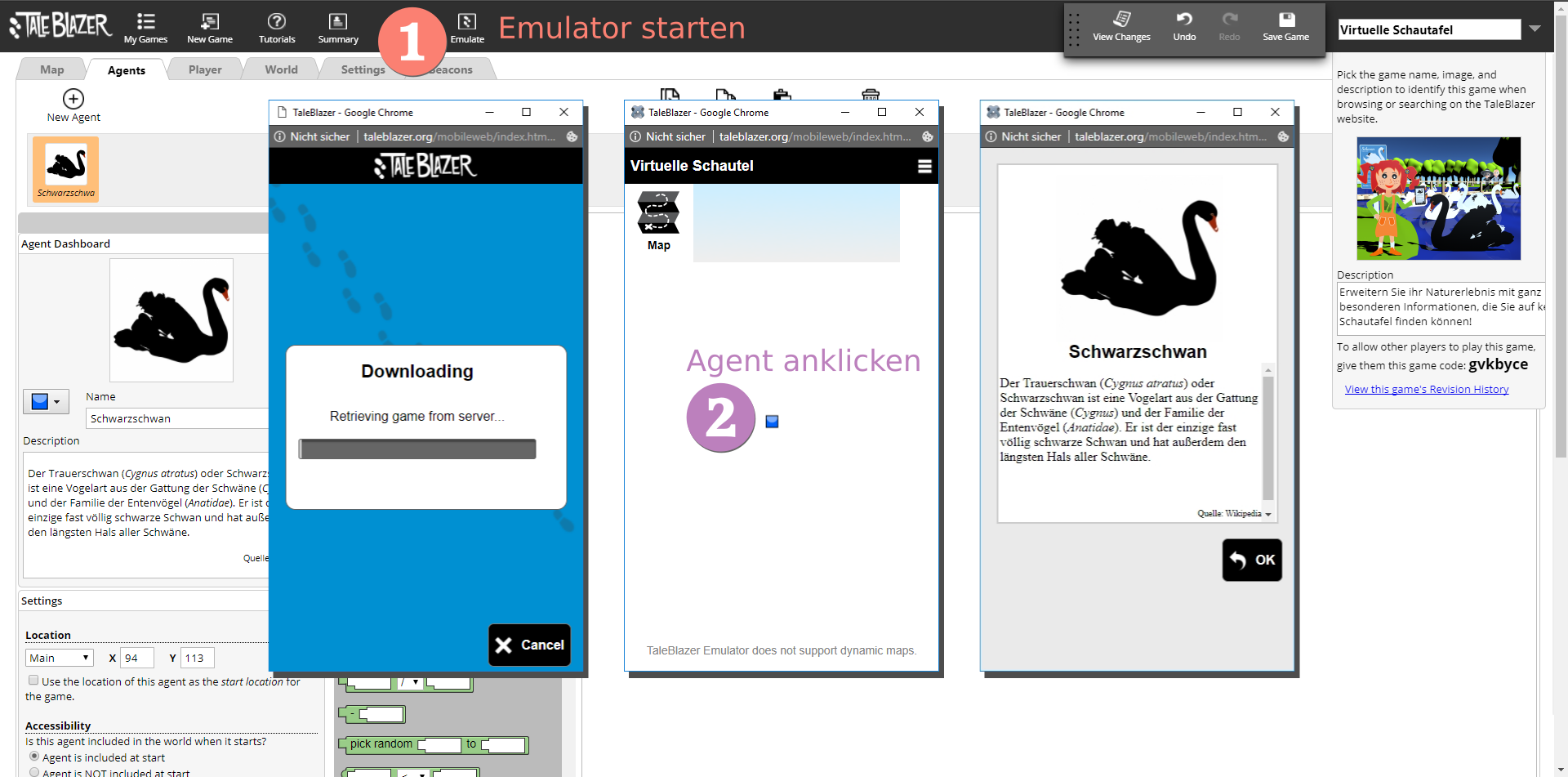Click down arrow of Schwarzschwan description scrollbar

pyautogui.click(x=1268, y=515)
